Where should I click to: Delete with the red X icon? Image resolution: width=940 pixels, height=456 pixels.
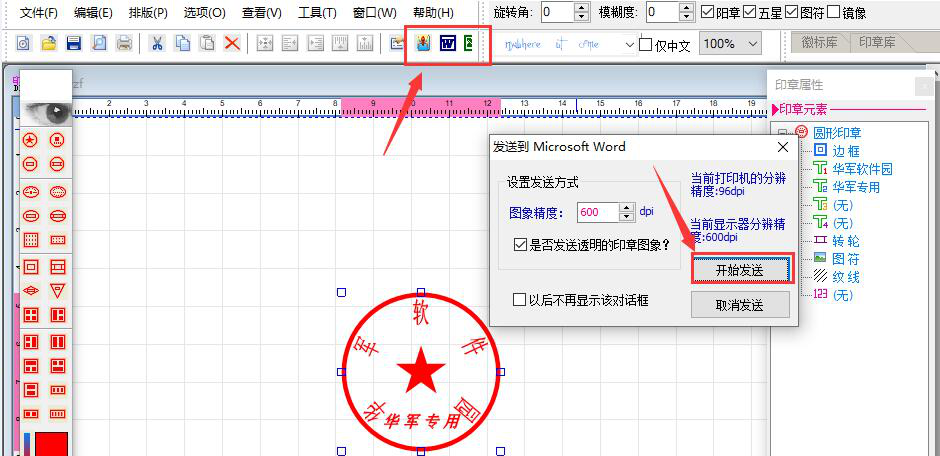[232, 43]
